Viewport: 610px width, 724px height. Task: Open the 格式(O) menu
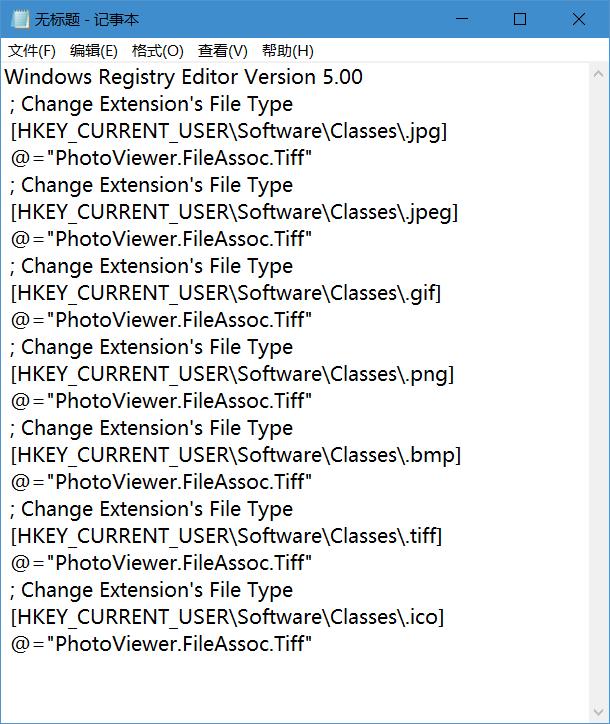click(x=158, y=51)
